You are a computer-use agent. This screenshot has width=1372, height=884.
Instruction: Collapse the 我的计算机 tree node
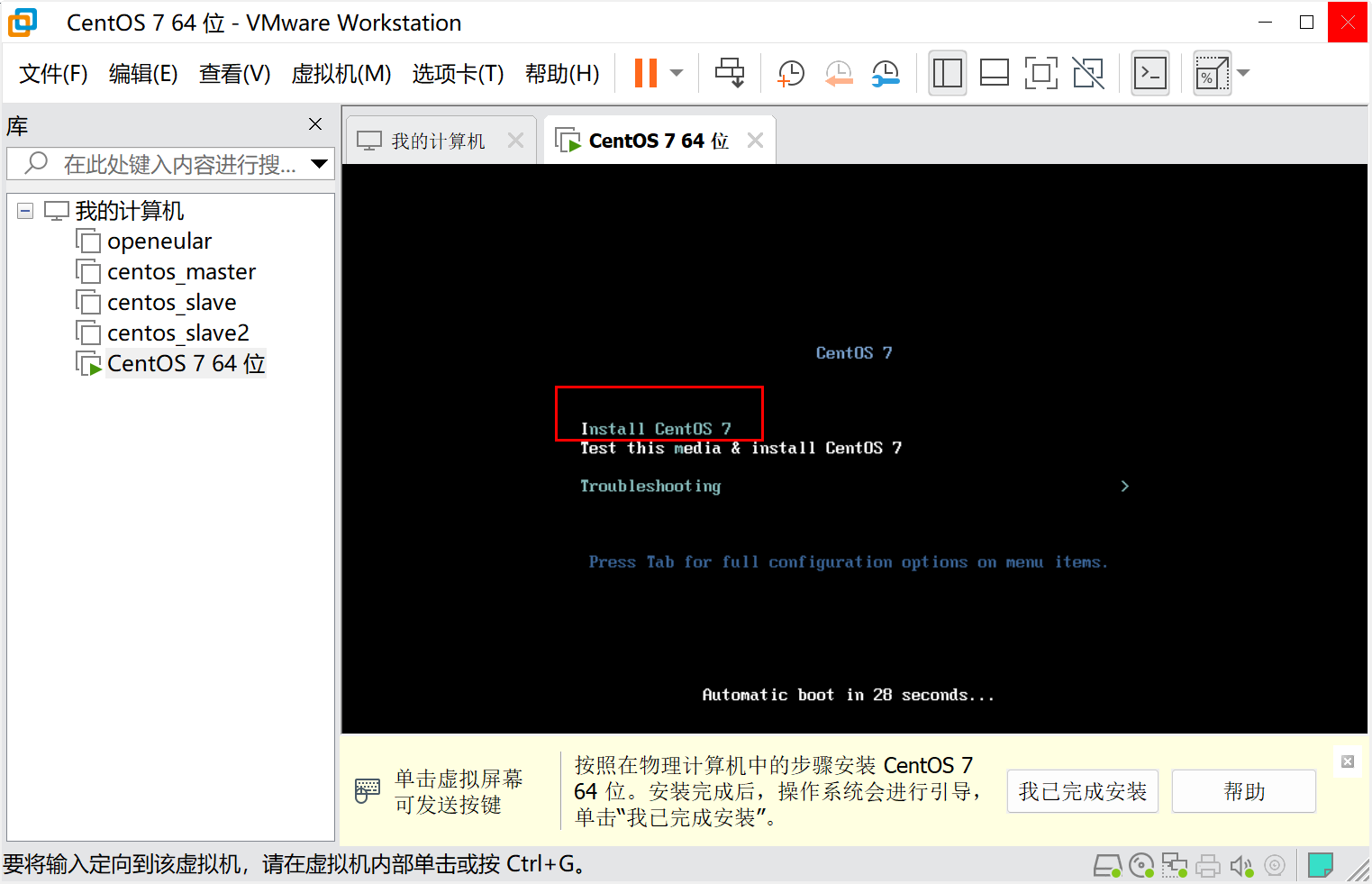pos(25,211)
